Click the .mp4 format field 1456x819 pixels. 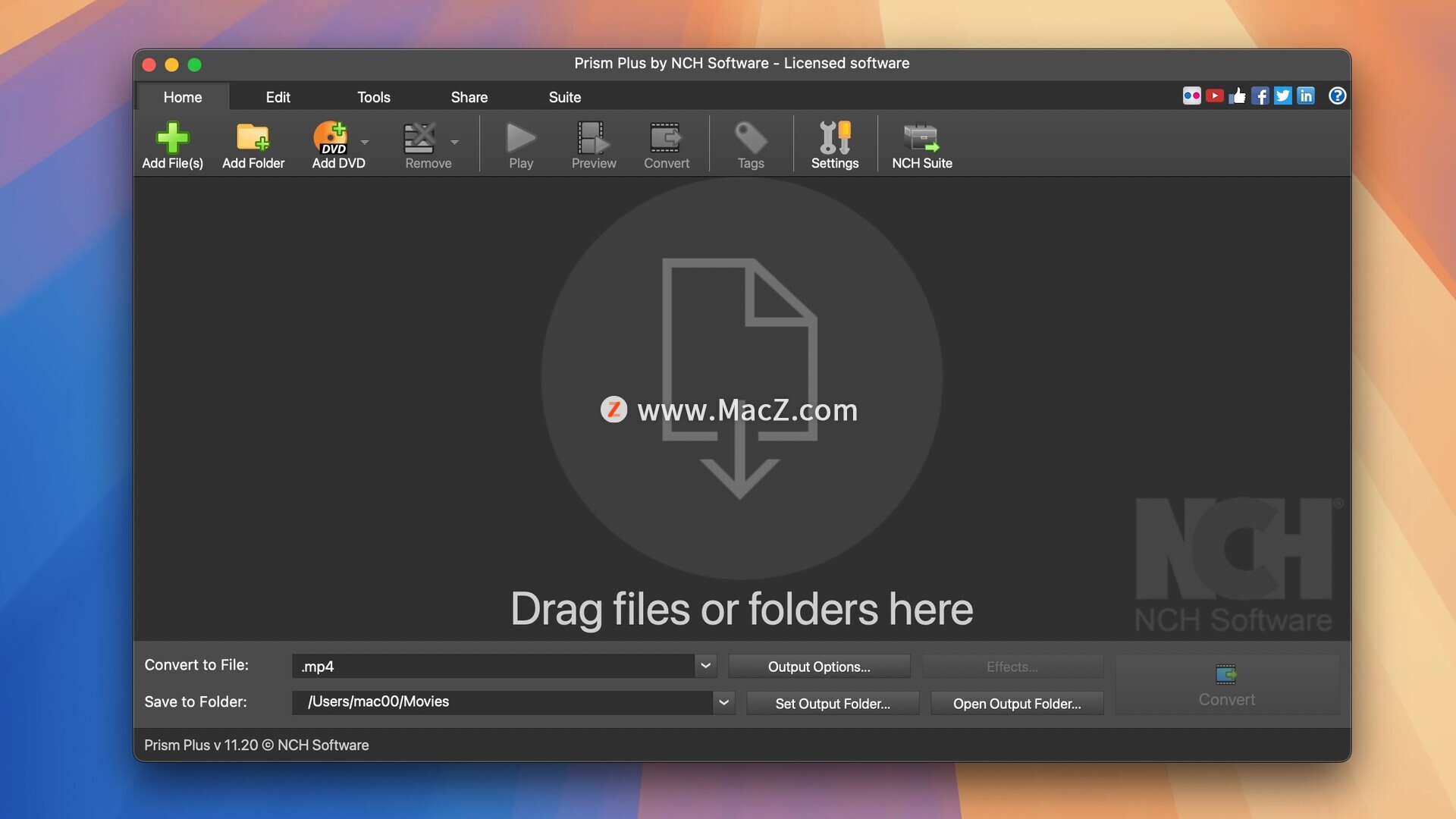coord(493,666)
